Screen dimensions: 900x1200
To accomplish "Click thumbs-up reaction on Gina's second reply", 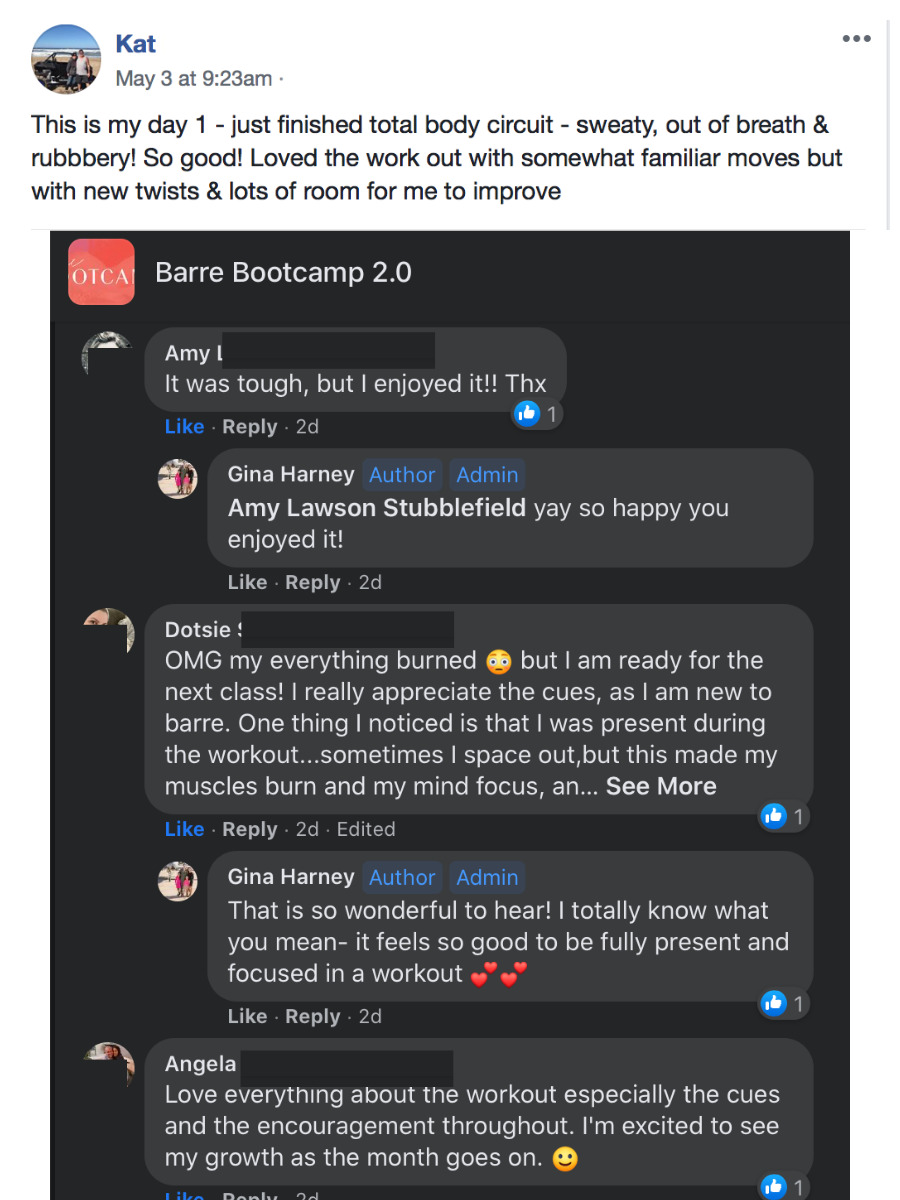I will pos(783,1003).
